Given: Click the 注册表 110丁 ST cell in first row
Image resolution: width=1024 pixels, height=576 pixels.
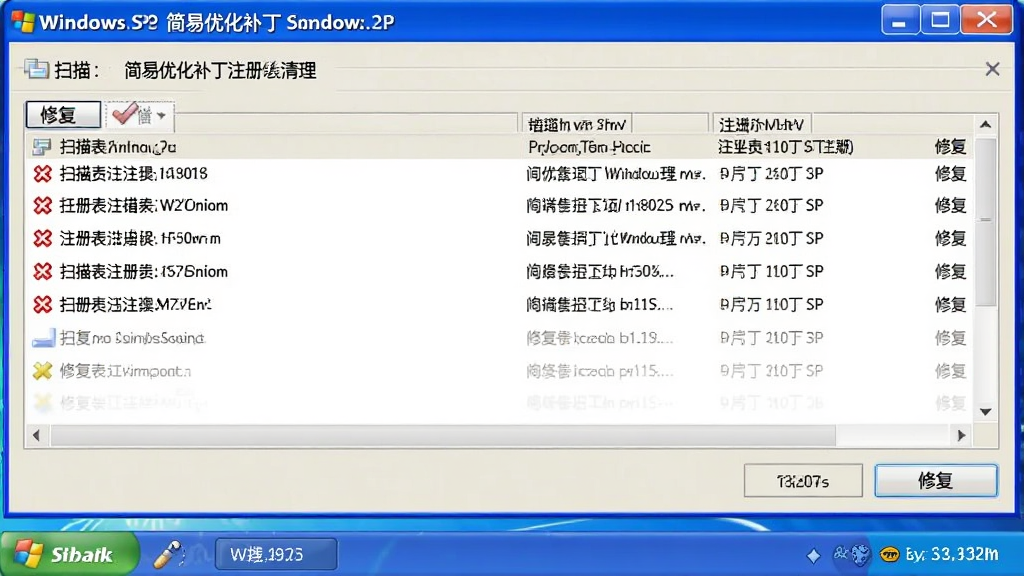Looking at the screenshot, I should click(x=786, y=147).
